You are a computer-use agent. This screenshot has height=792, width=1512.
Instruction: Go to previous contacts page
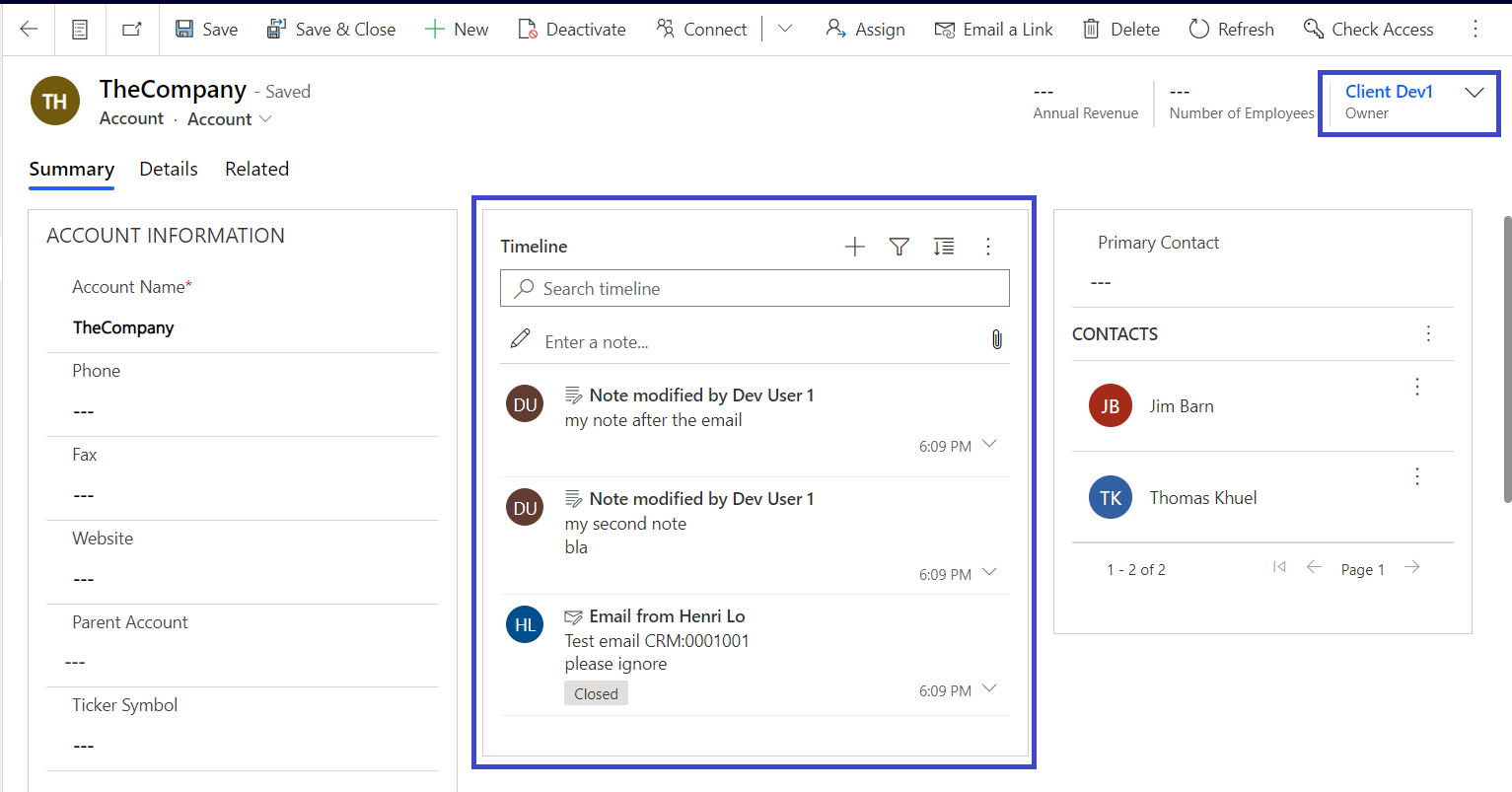[x=1314, y=567]
